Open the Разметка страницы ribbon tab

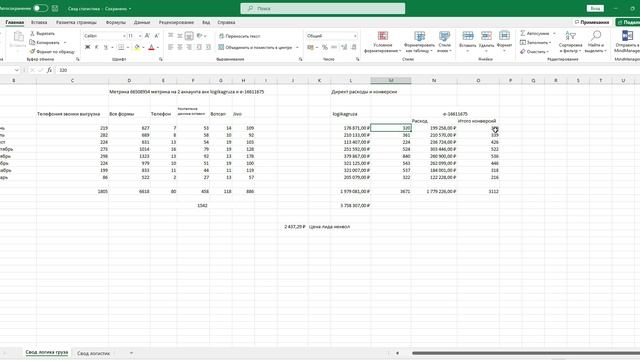coord(76,22)
